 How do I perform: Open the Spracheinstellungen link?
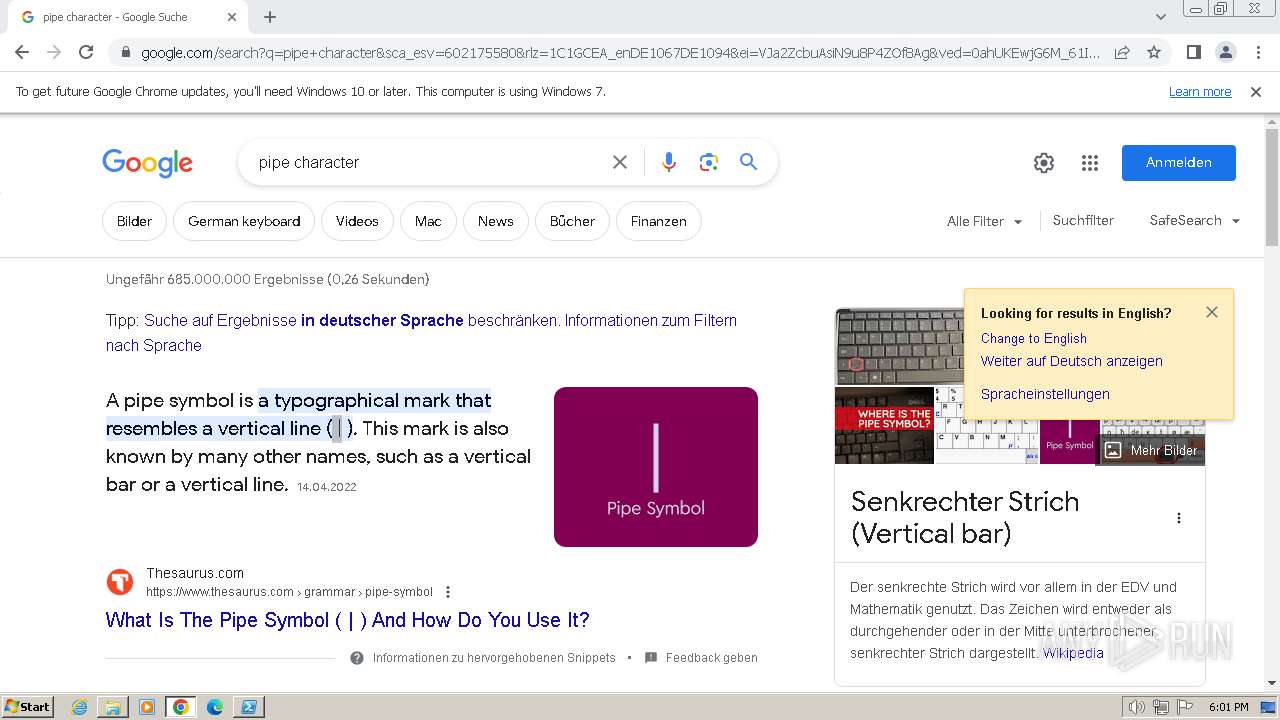[1045, 394]
